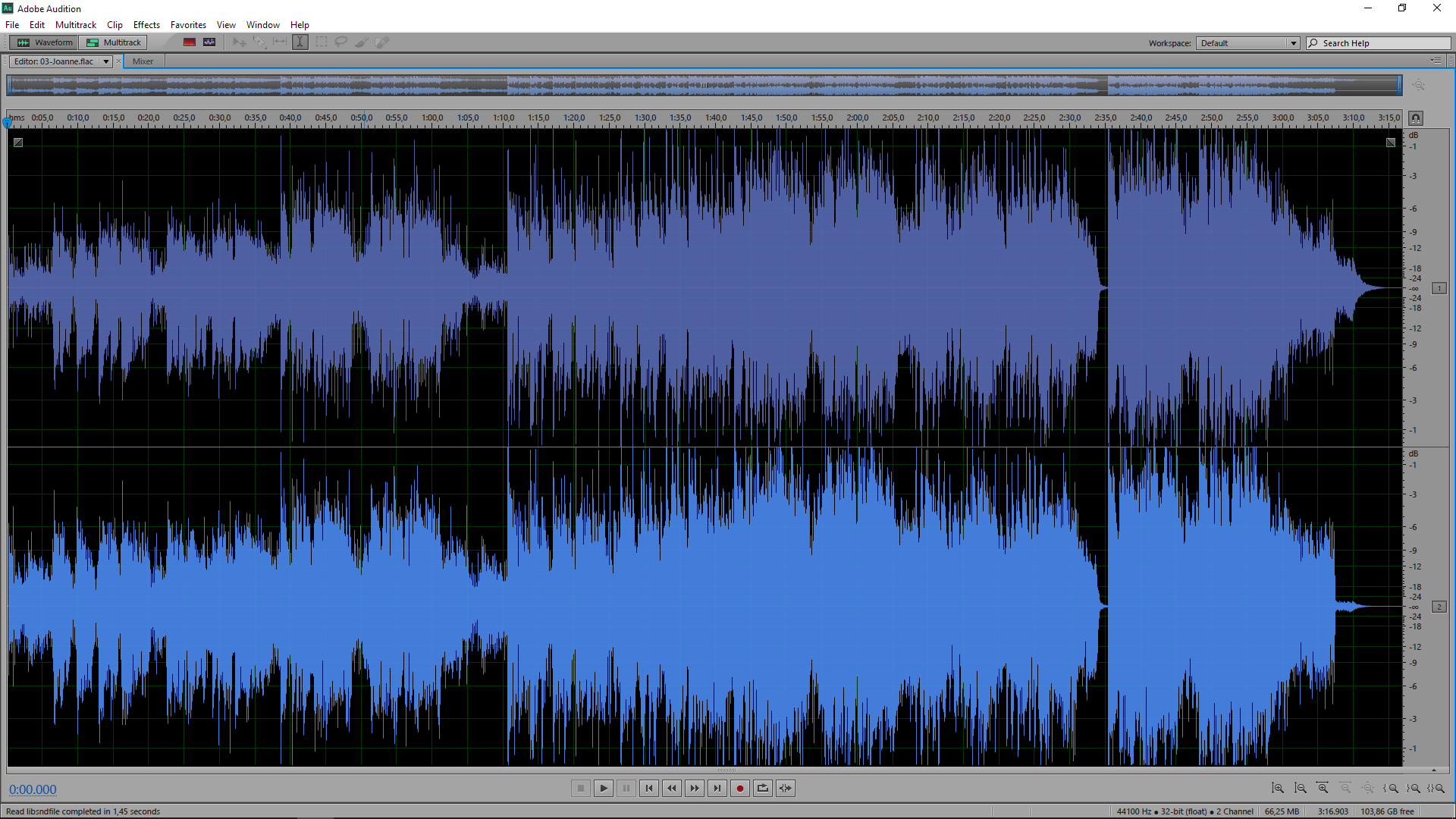Show the Spectral Pitch Display
1456x819 pixels.
coord(209,42)
